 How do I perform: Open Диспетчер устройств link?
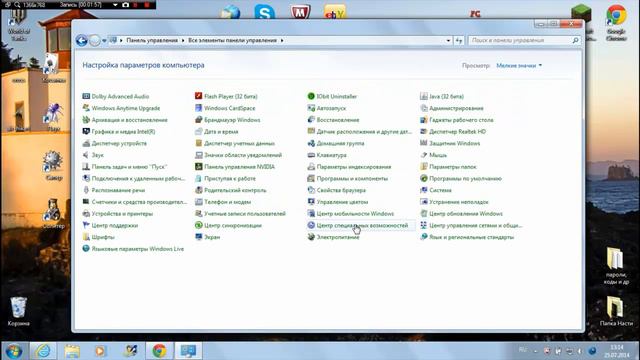pos(119,143)
